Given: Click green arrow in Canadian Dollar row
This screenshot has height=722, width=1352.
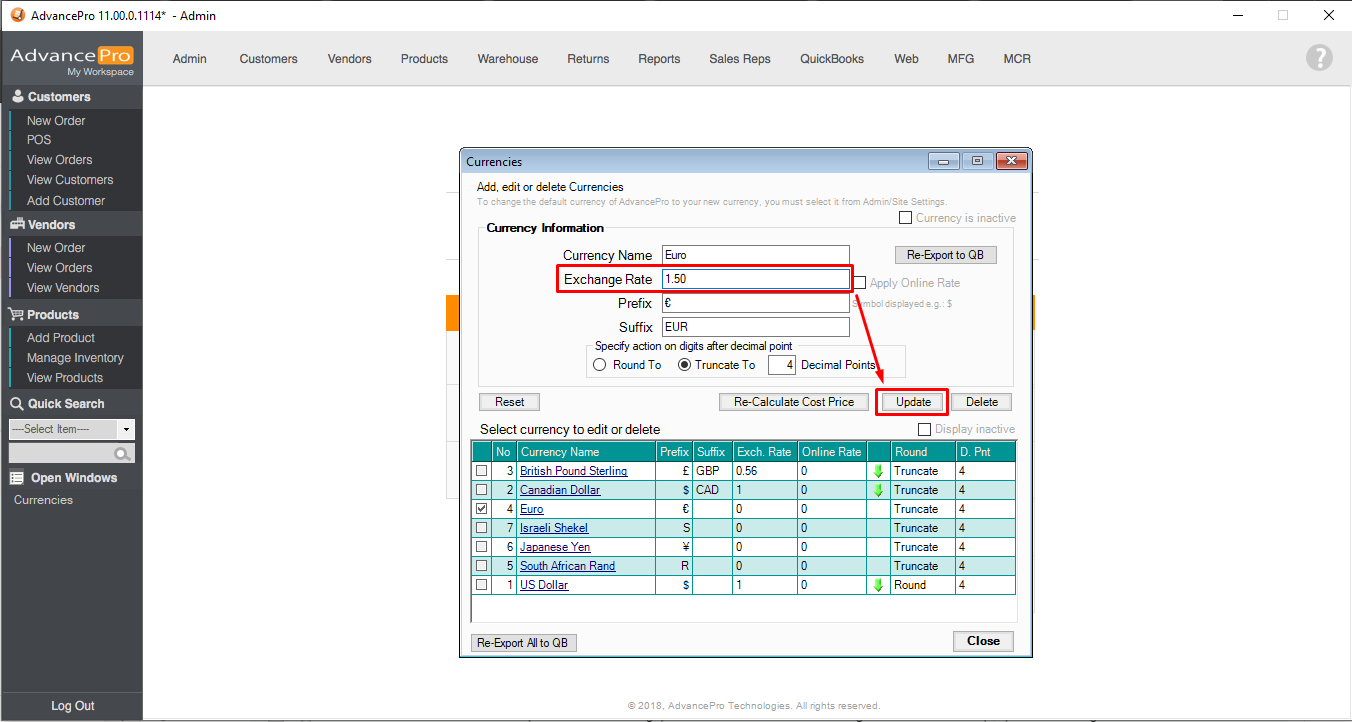Looking at the screenshot, I should 879,490.
